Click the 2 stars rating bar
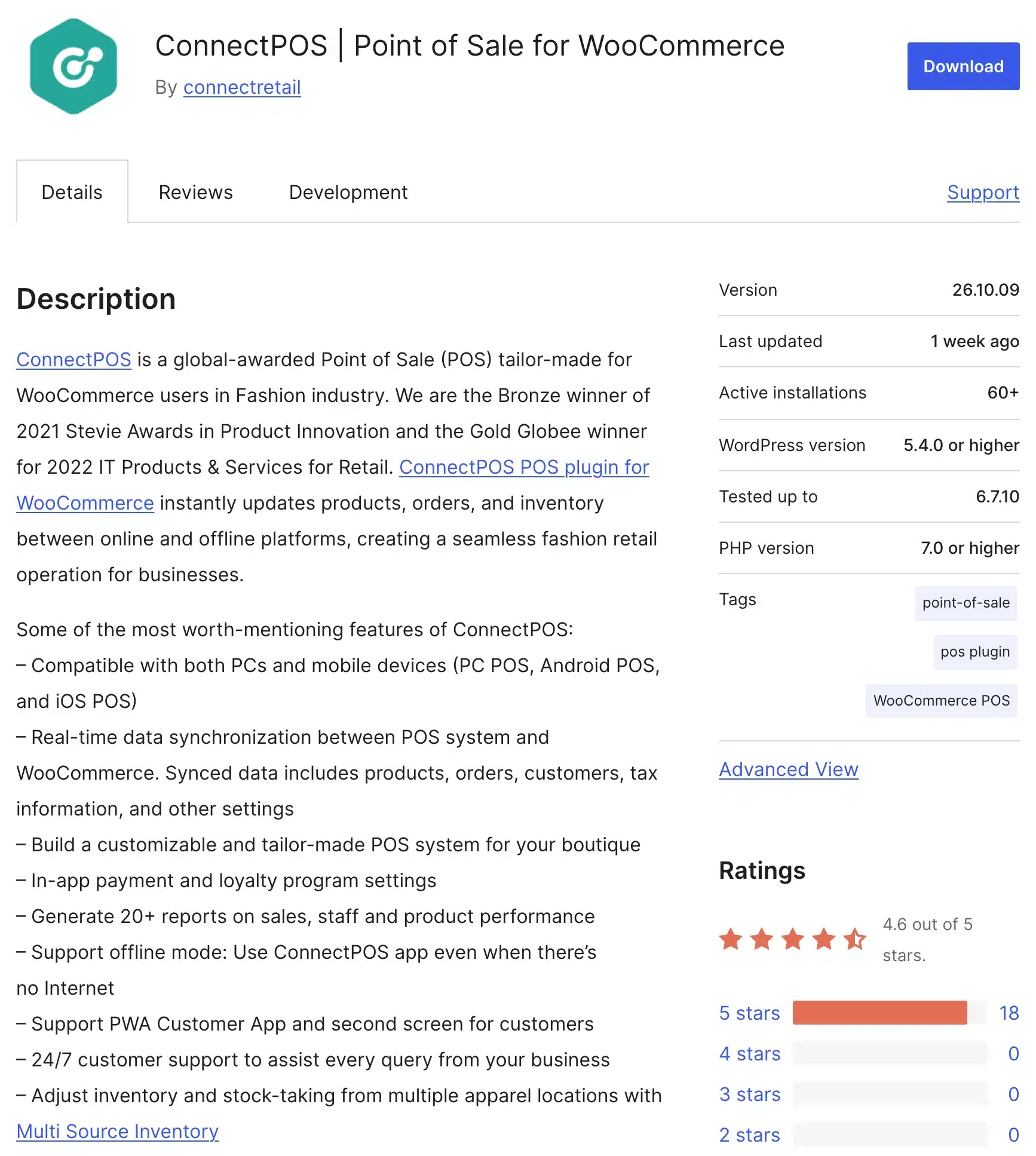This screenshot has height=1156, width=1036. point(890,1134)
